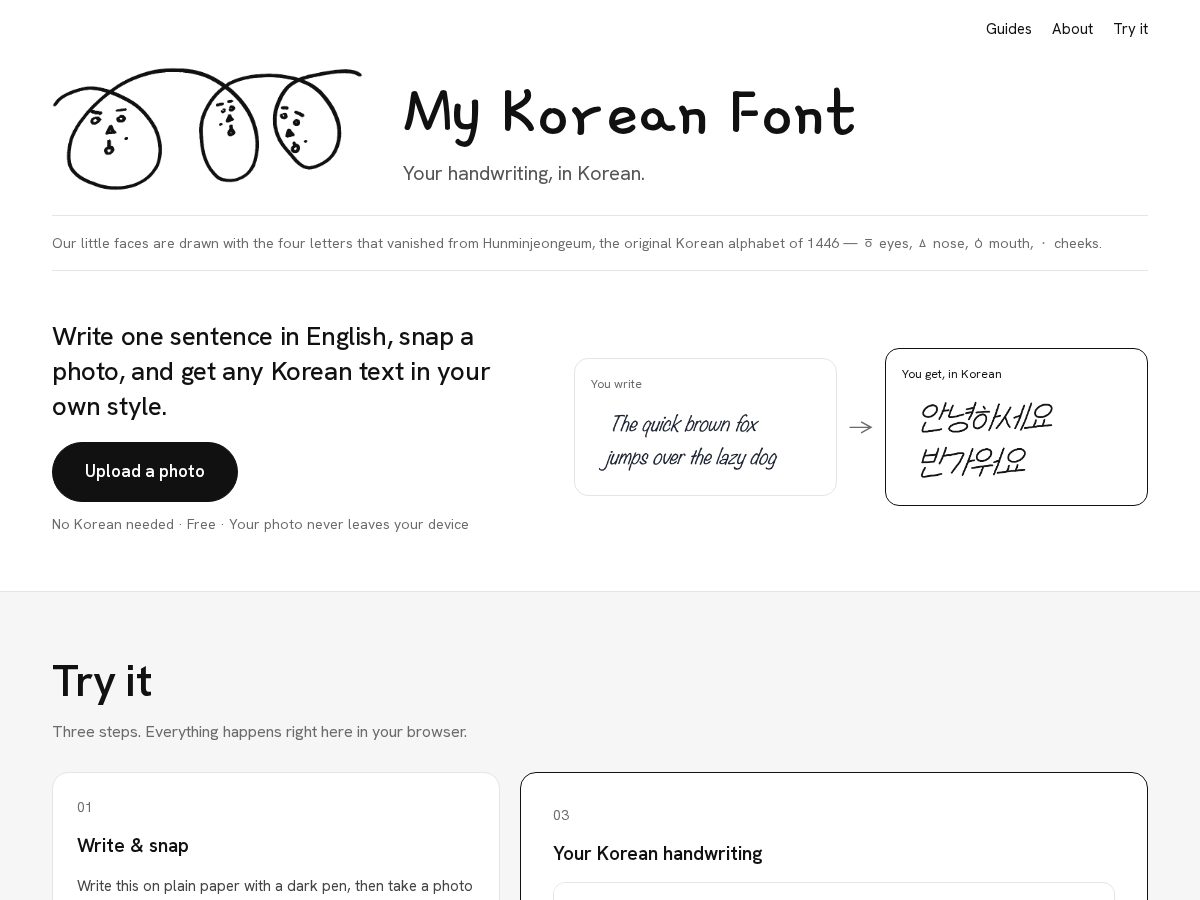Click the three faces logo drawing

click(207, 128)
